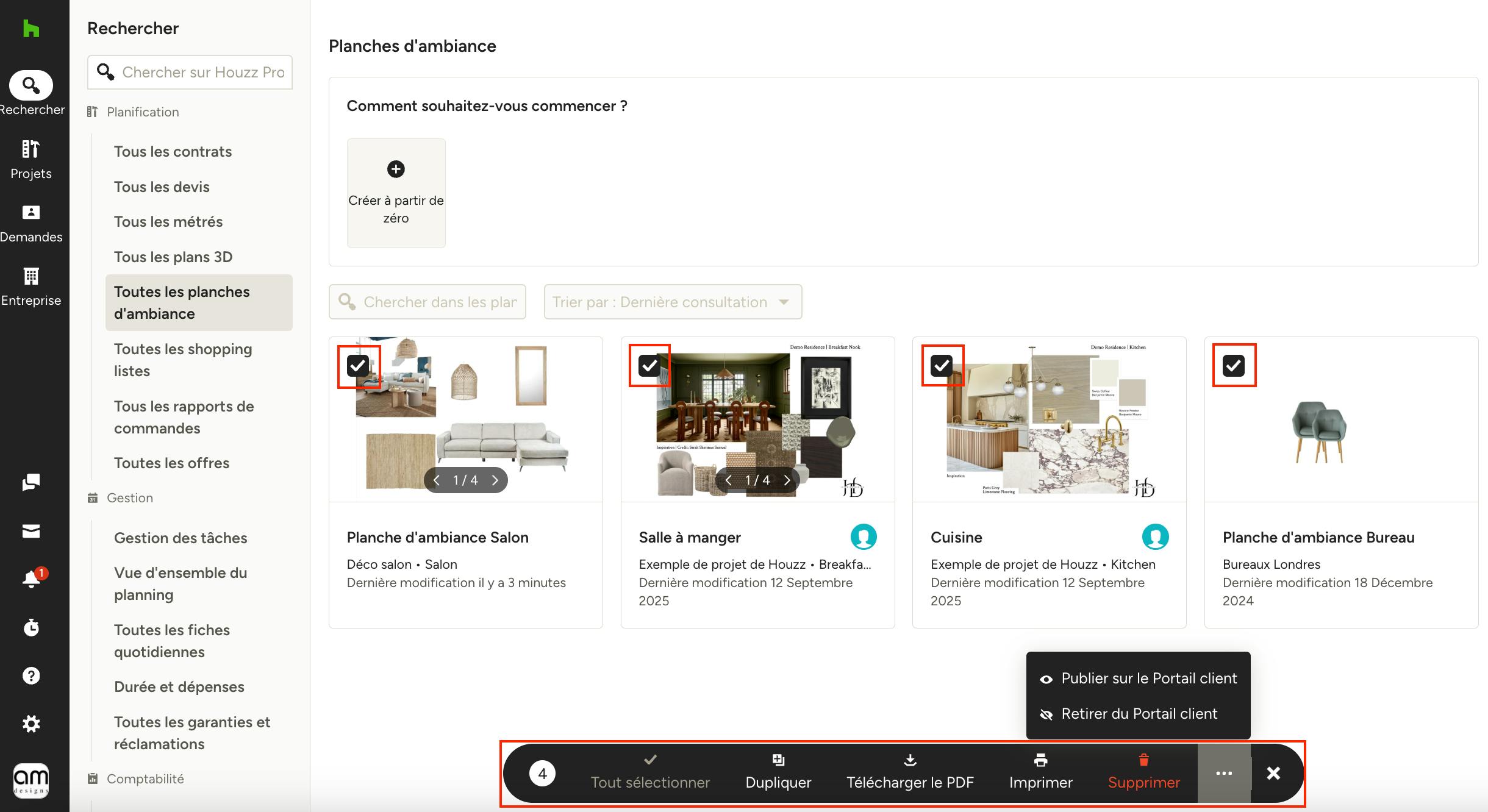
Task: Open the Cuisine mood board thumbnail
Action: (x=1050, y=419)
